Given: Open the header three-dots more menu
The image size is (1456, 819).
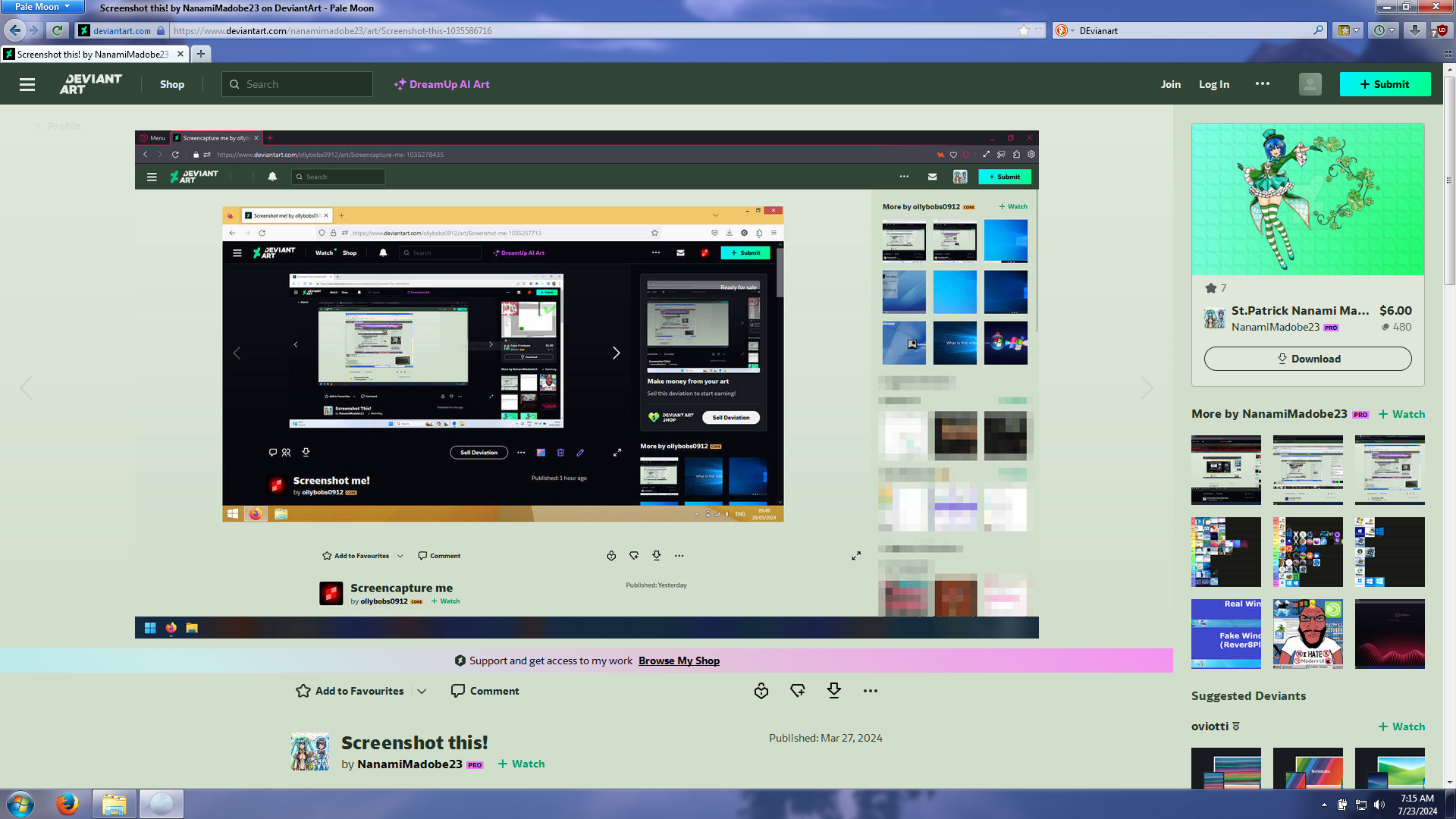Looking at the screenshot, I should [x=1263, y=83].
